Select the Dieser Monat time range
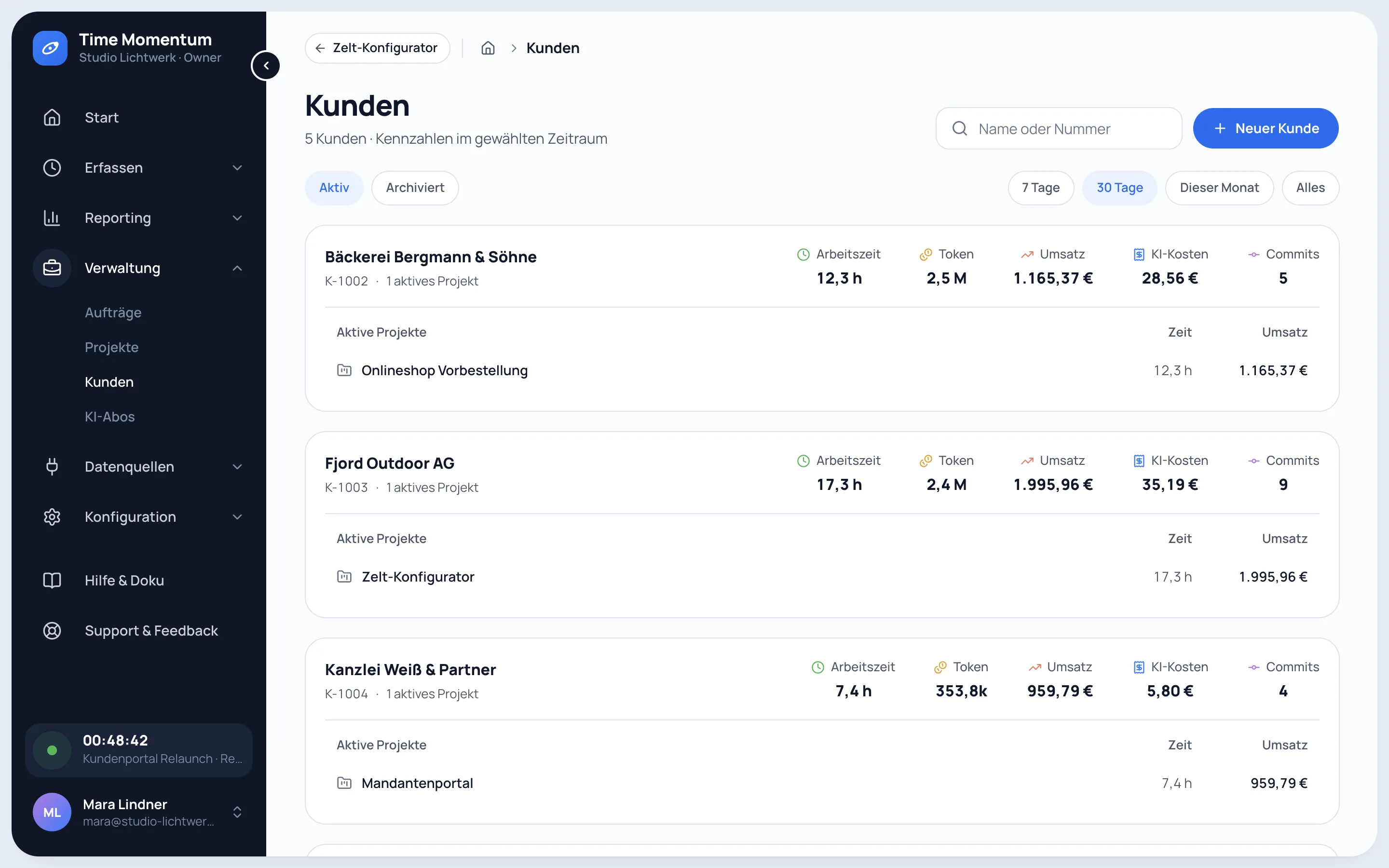Viewport: 1389px width, 868px height. 1219,188
